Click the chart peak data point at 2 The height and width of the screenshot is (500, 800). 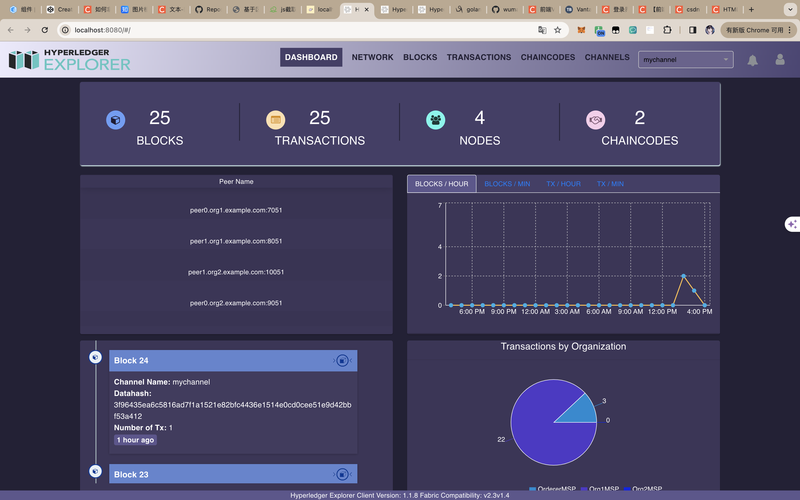click(x=684, y=276)
